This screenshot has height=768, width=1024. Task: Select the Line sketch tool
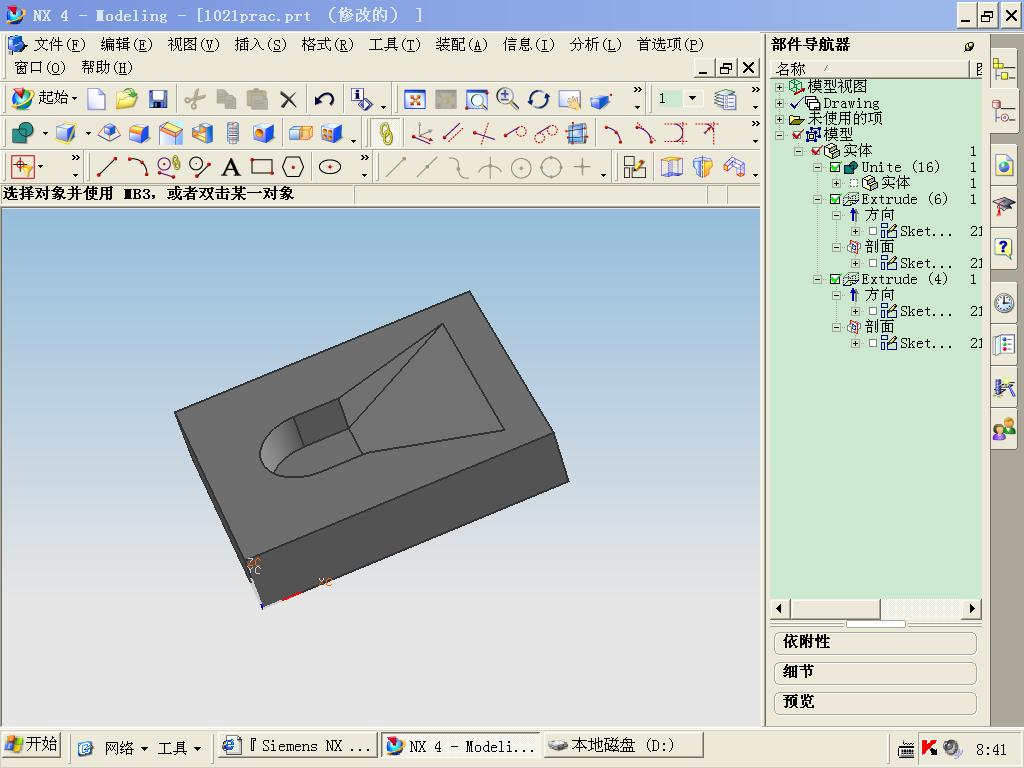[106, 167]
